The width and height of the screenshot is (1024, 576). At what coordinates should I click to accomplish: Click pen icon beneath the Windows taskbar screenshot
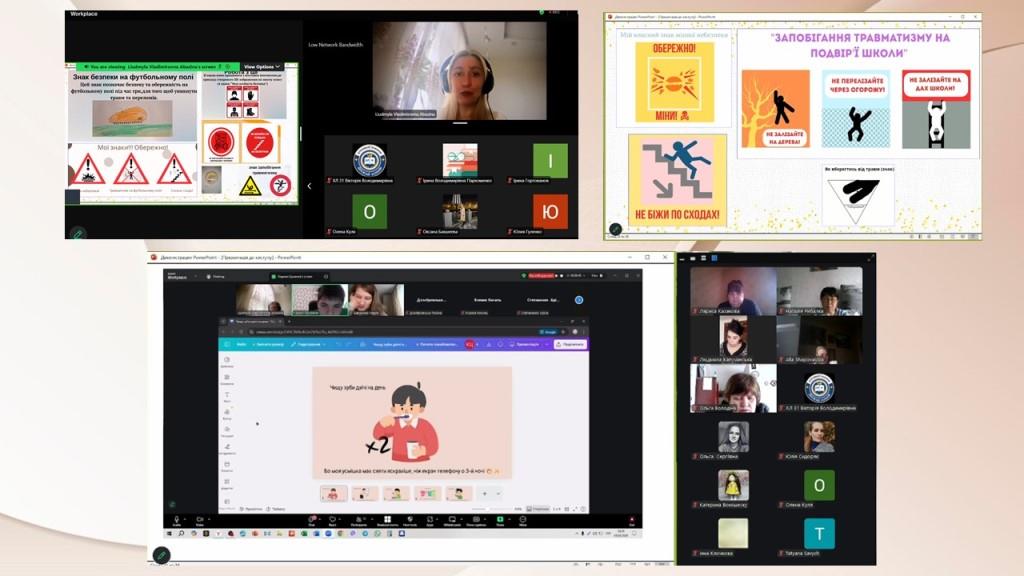tap(160, 554)
